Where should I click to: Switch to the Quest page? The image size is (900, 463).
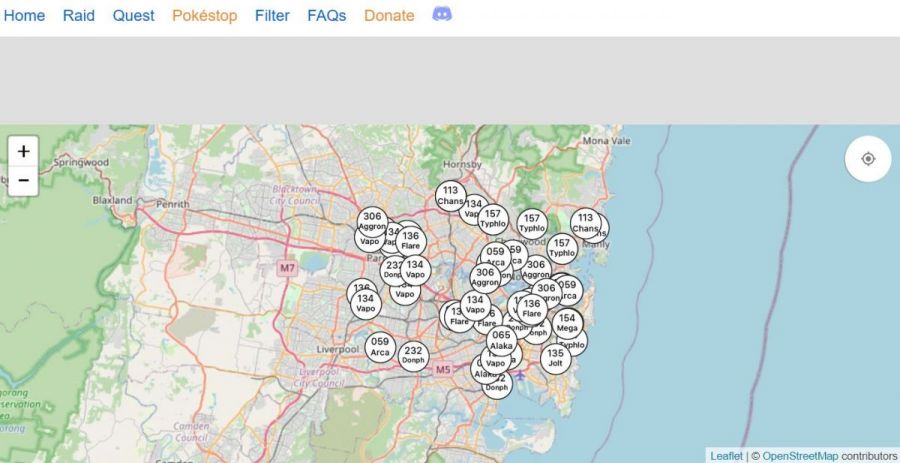pos(133,15)
